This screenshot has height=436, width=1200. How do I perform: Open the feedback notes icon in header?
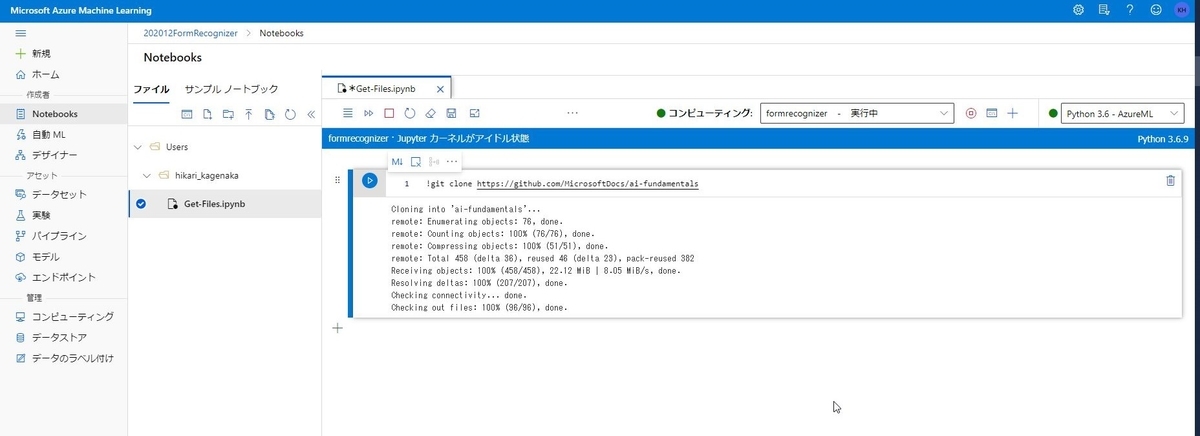point(1104,9)
